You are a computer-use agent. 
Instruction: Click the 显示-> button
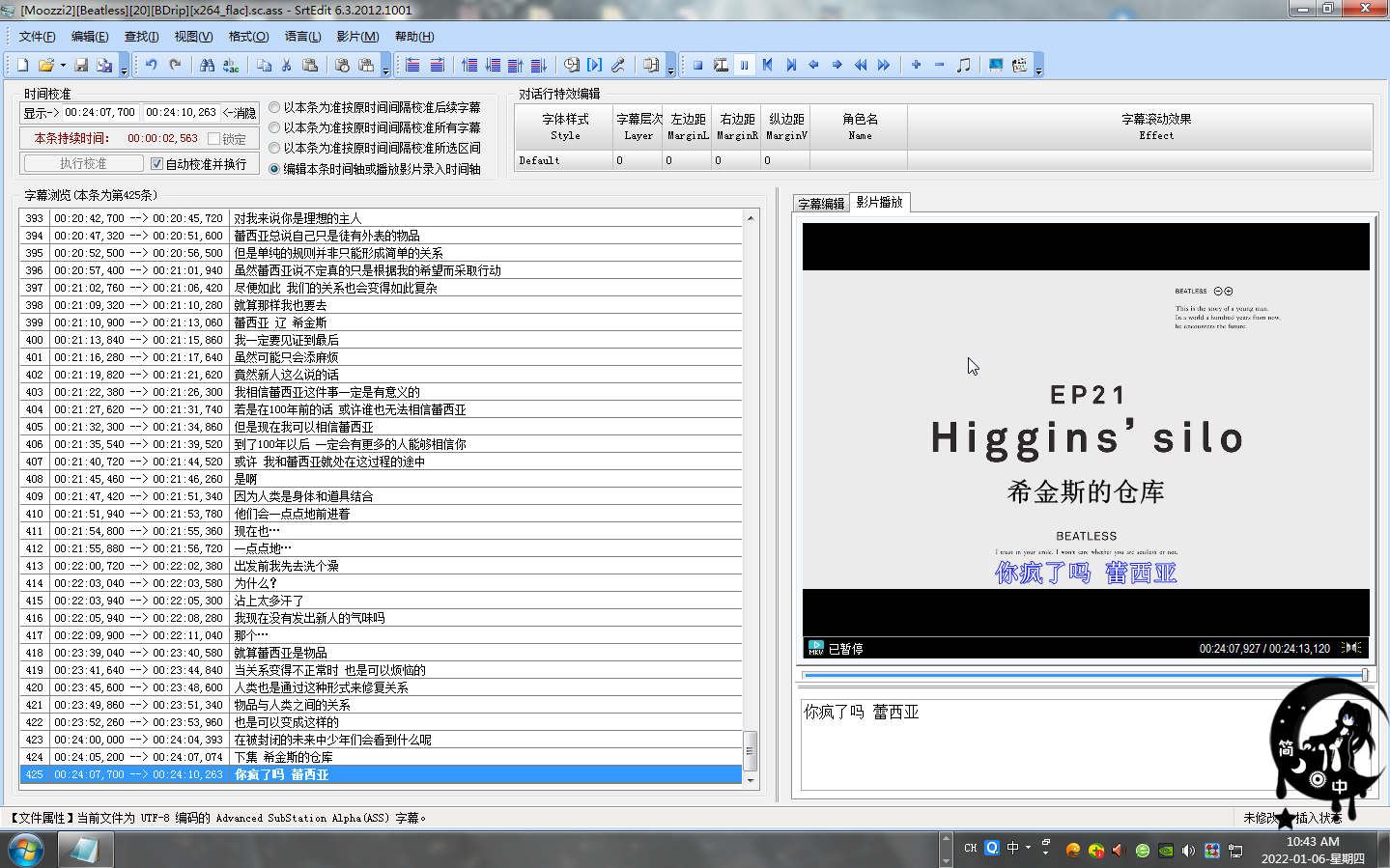pyautogui.click(x=40, y=113)
